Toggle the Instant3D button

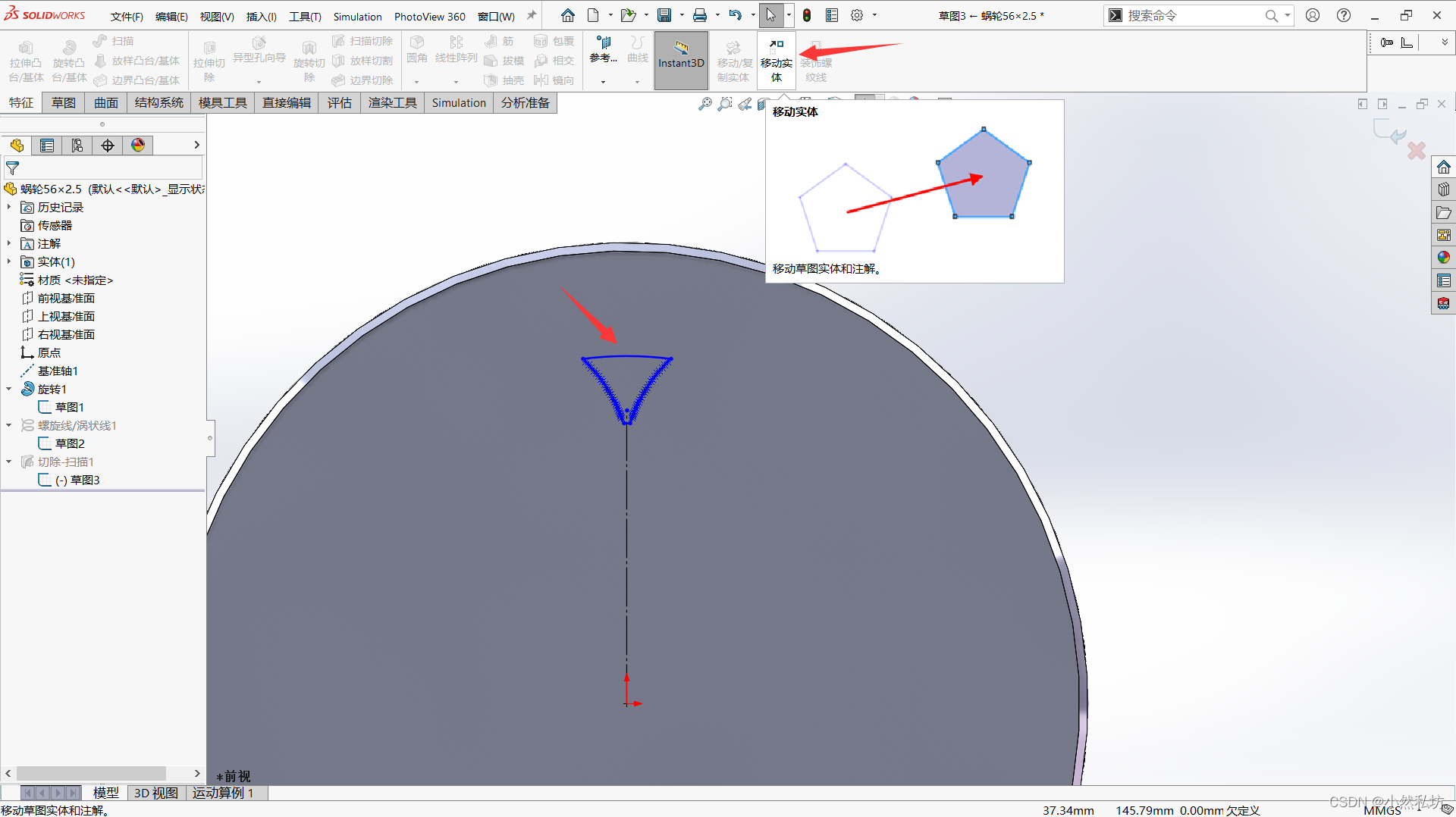(681, 61)
